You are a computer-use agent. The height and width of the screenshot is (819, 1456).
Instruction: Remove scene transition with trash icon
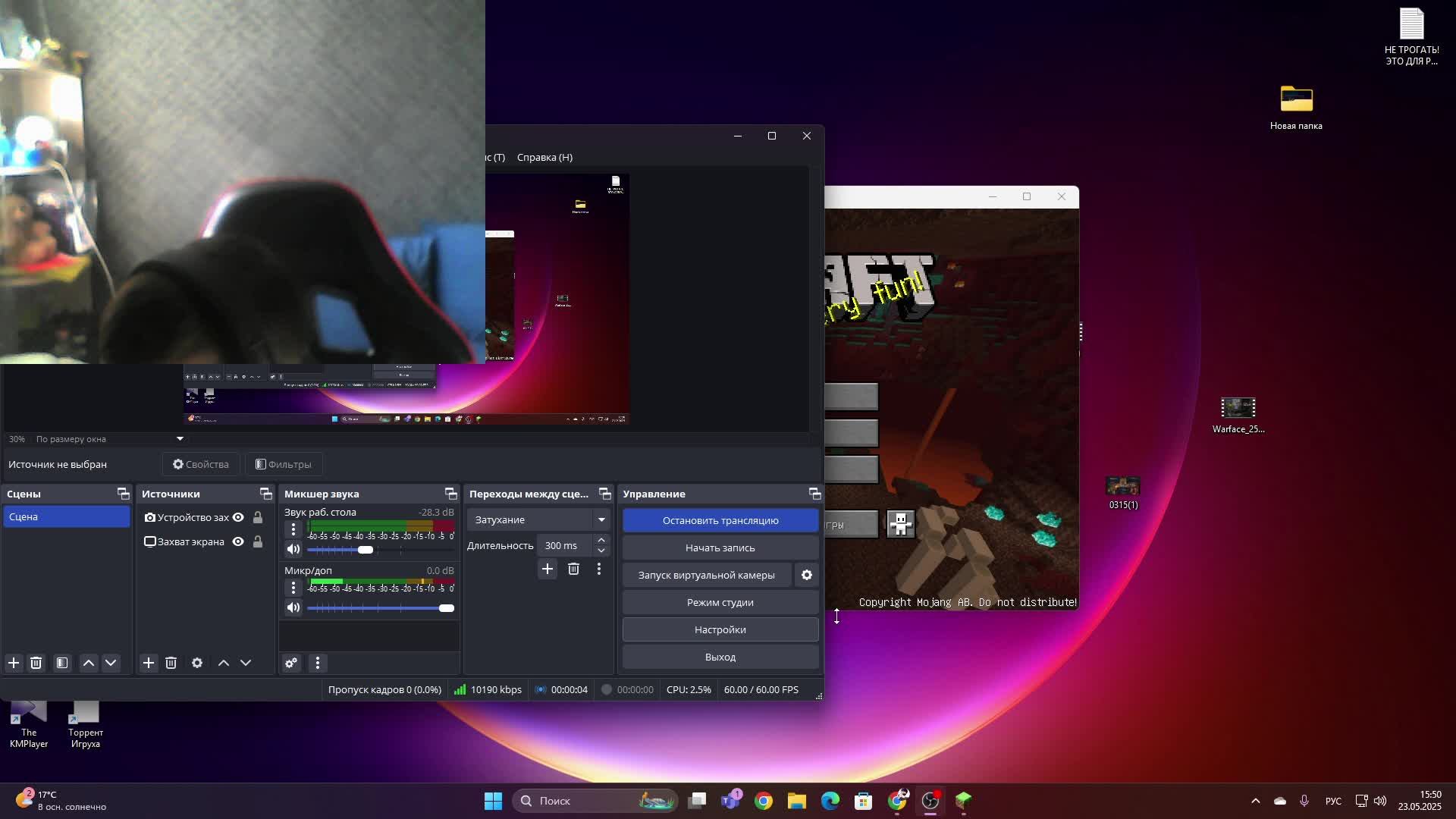coord(573,569)
